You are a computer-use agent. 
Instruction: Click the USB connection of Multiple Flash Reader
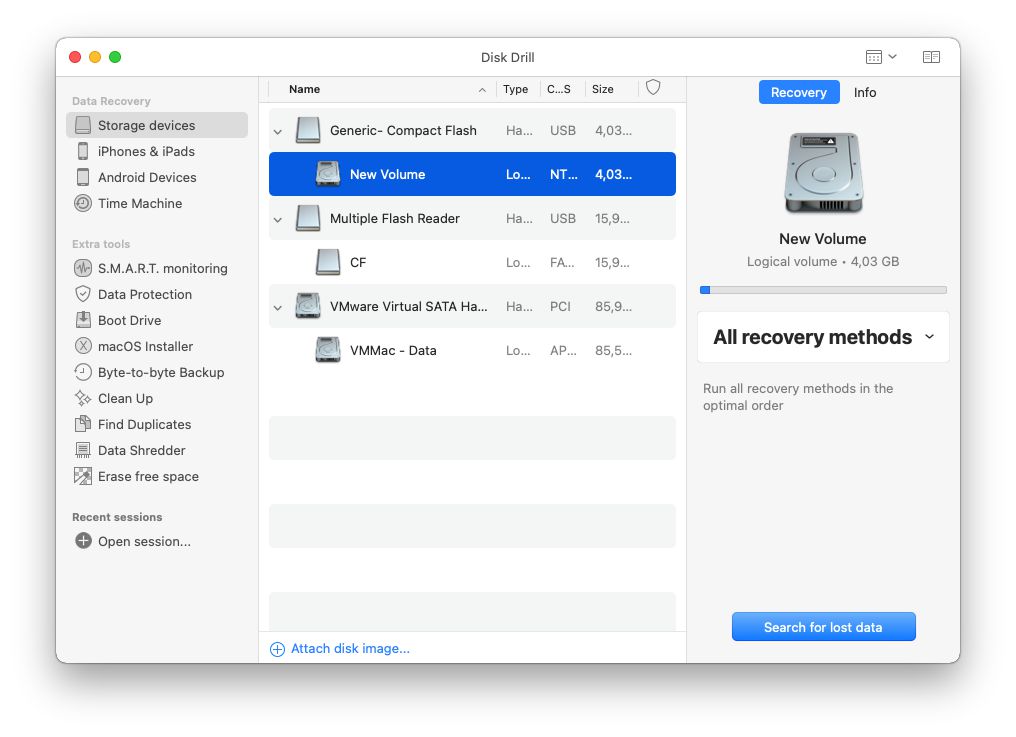[562, 218]
